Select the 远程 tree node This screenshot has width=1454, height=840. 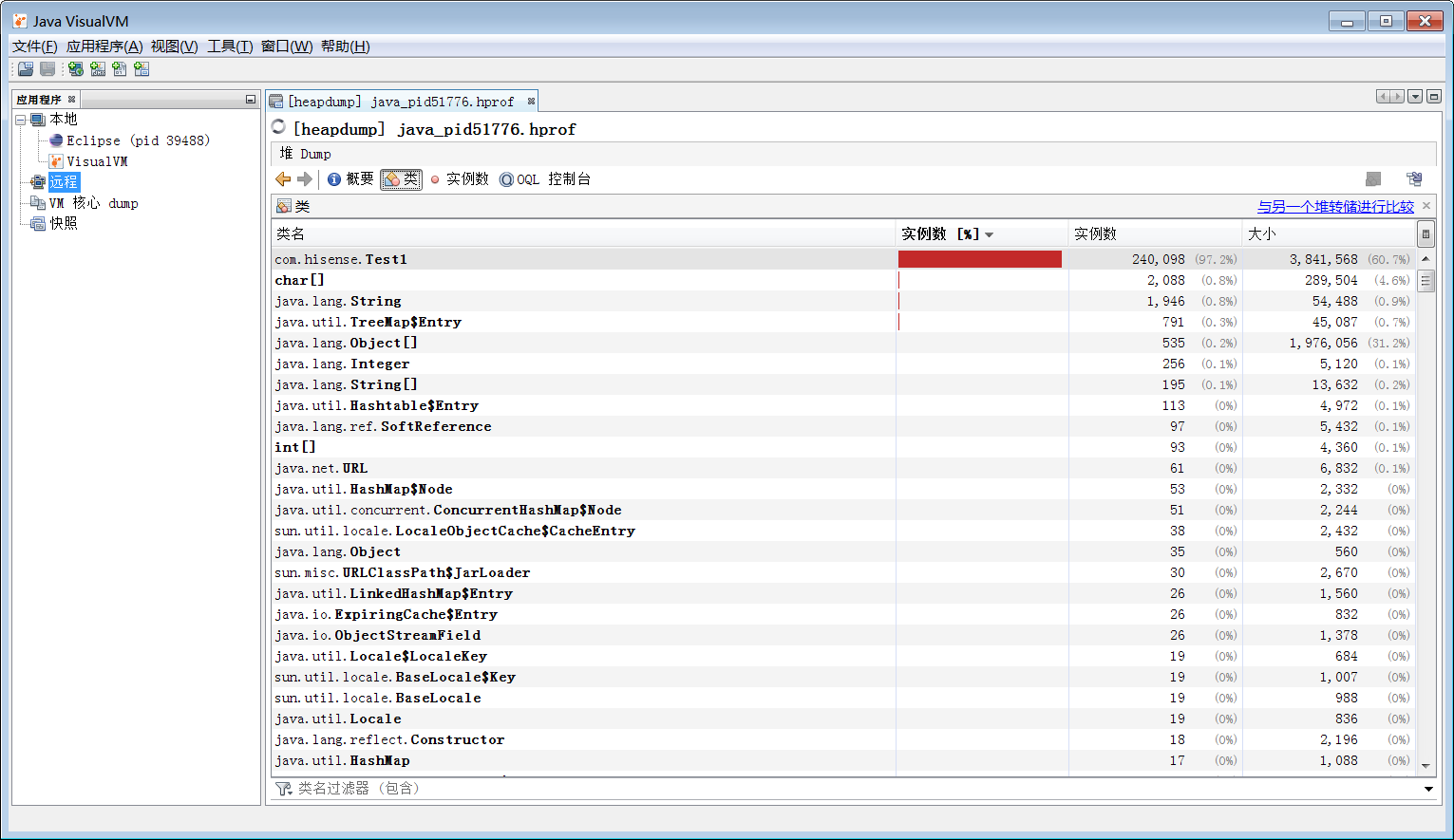tap(64, 182)
